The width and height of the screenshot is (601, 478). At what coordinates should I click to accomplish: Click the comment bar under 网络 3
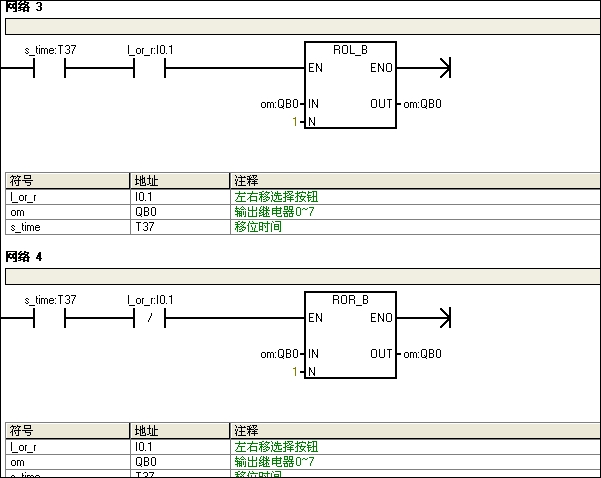pos(300,26)
